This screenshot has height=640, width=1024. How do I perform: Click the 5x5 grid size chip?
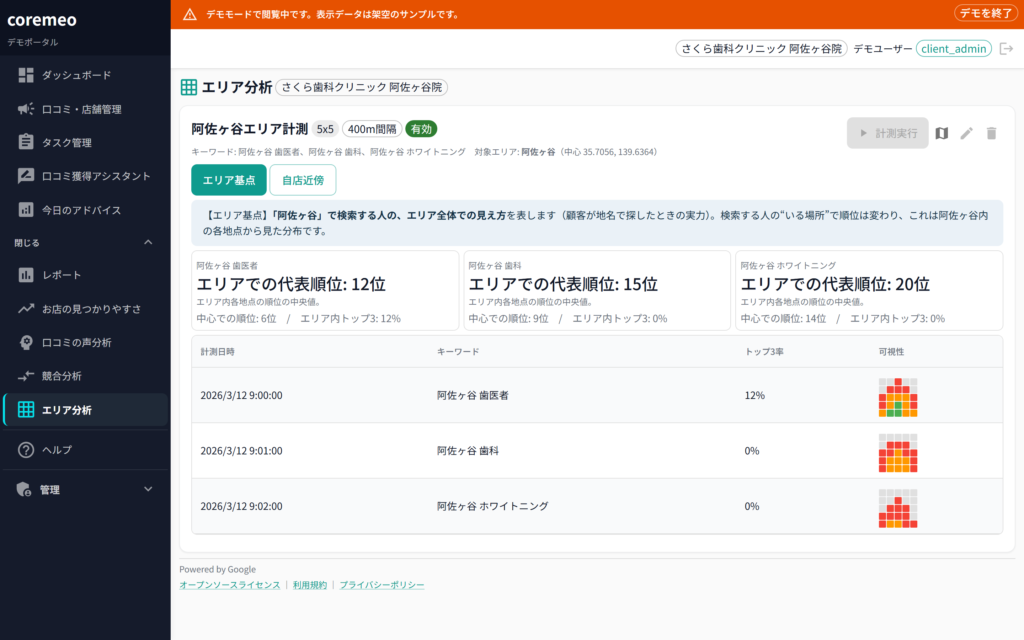(x=325, y=129)
